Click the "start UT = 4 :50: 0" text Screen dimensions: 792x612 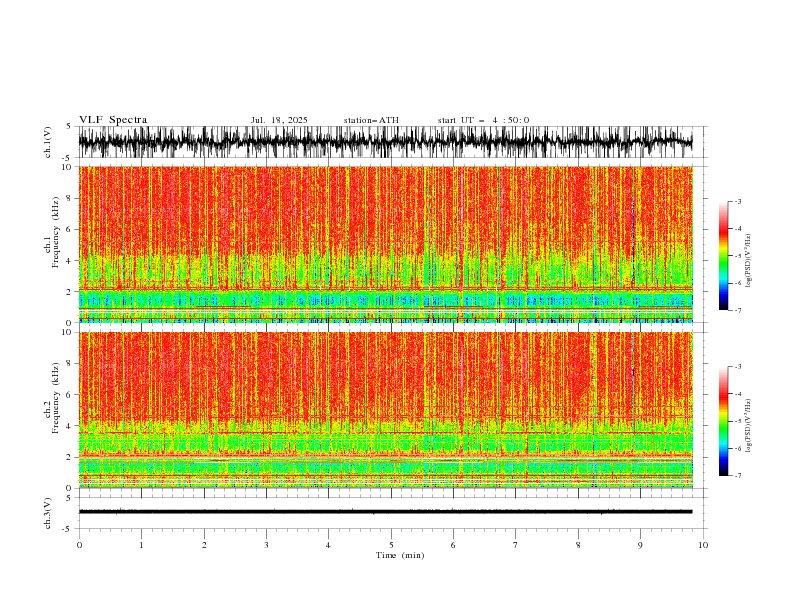click(483, 120)
